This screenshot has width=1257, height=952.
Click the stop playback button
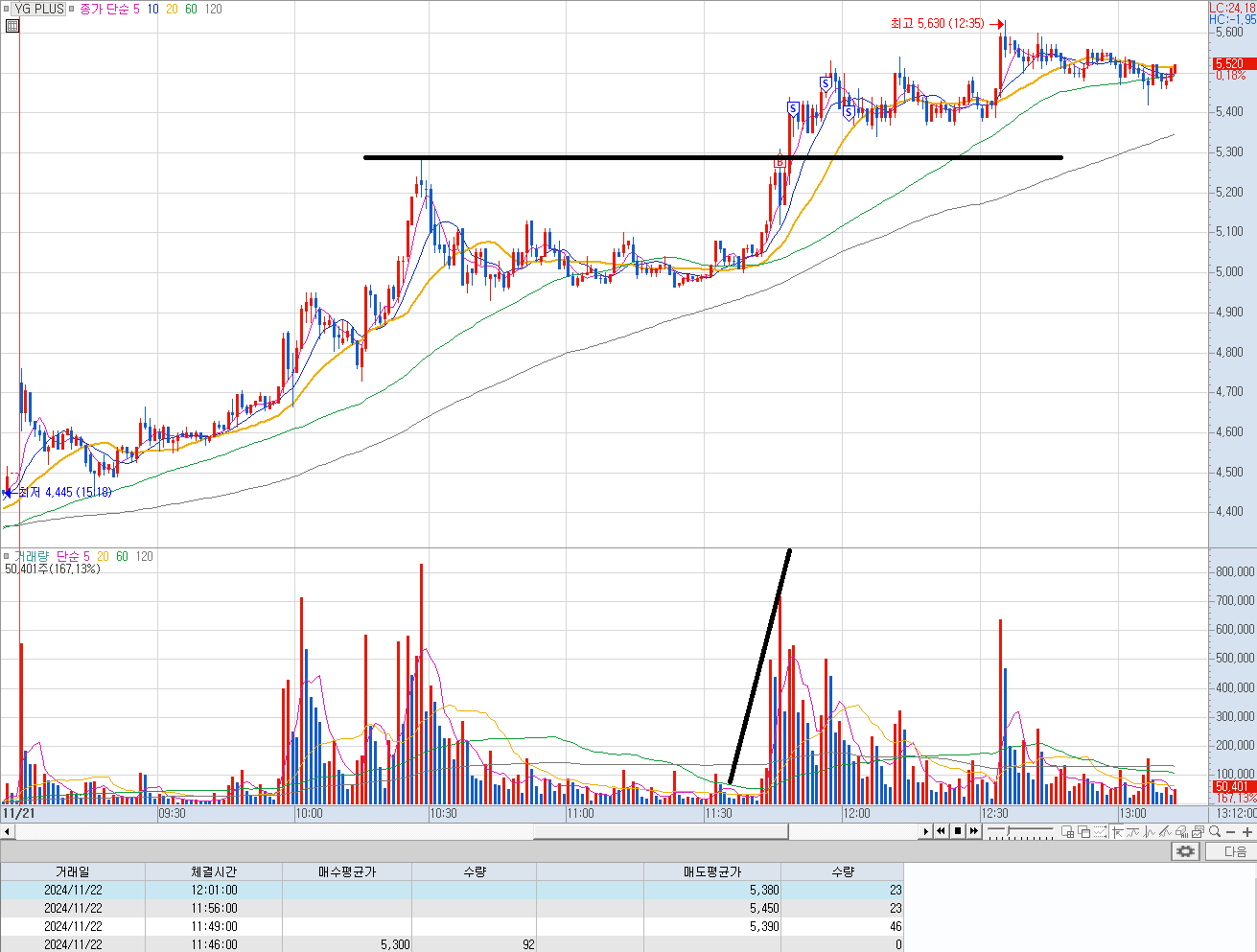[x=958, y=831]
